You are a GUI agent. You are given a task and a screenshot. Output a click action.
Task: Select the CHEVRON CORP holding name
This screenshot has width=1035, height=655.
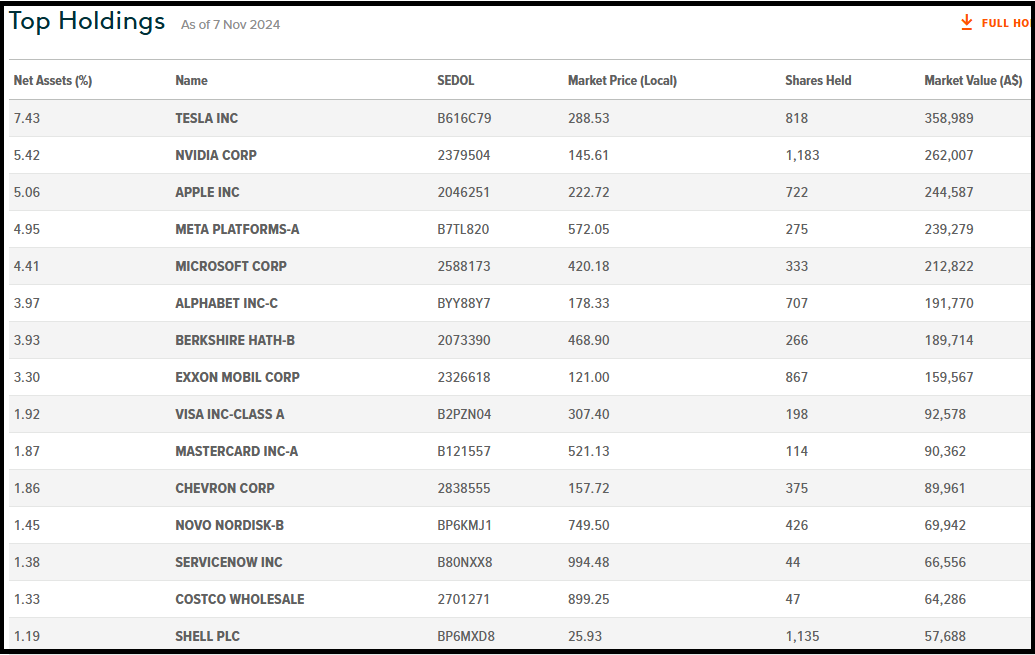click(x=225, y=488)
